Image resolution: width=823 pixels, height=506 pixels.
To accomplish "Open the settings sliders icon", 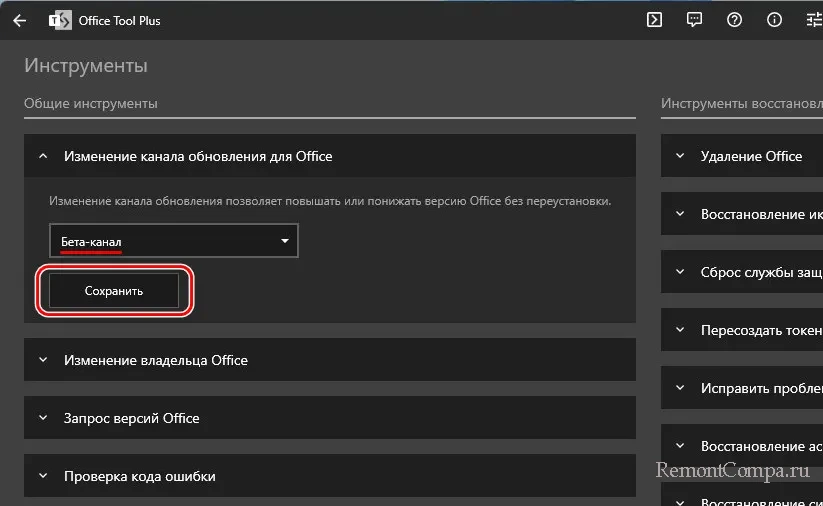I will pyautogui.click(x=810, y=20).
